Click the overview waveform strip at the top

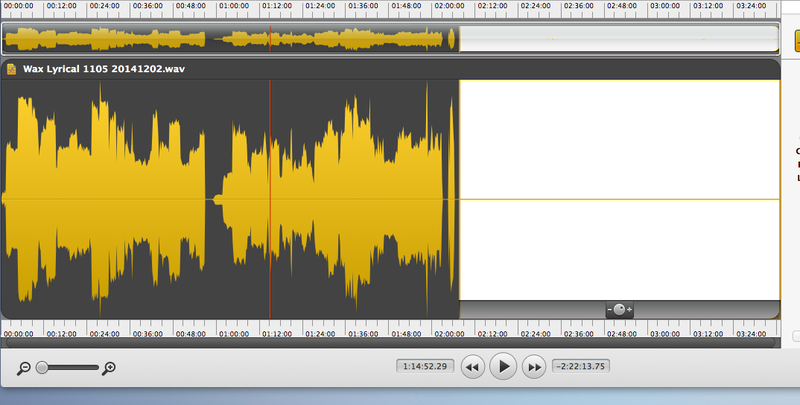(x=230, y=40)
